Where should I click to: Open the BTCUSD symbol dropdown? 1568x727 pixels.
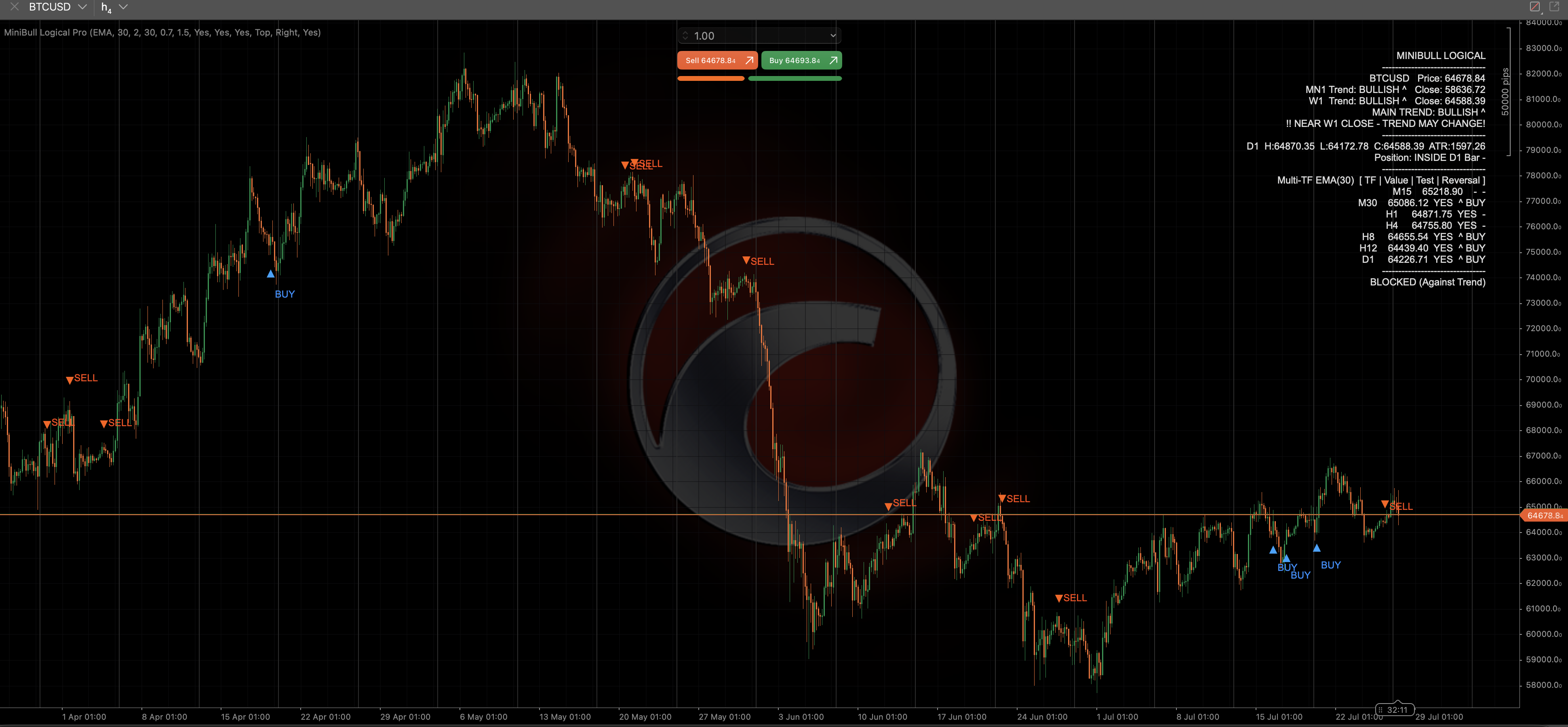tap(82, 7)
